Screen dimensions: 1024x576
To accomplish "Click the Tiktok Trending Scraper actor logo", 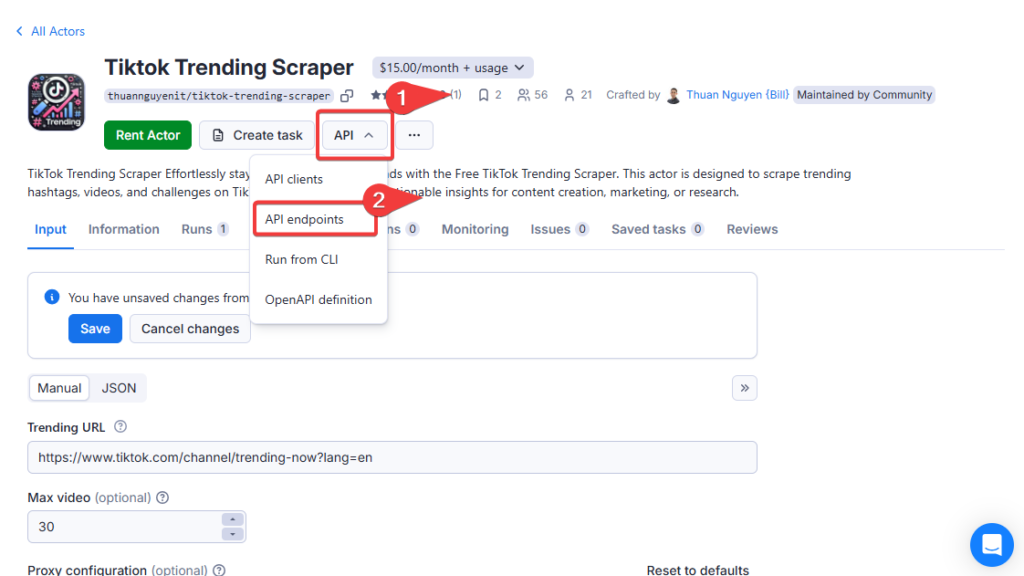I will [56, 102].
